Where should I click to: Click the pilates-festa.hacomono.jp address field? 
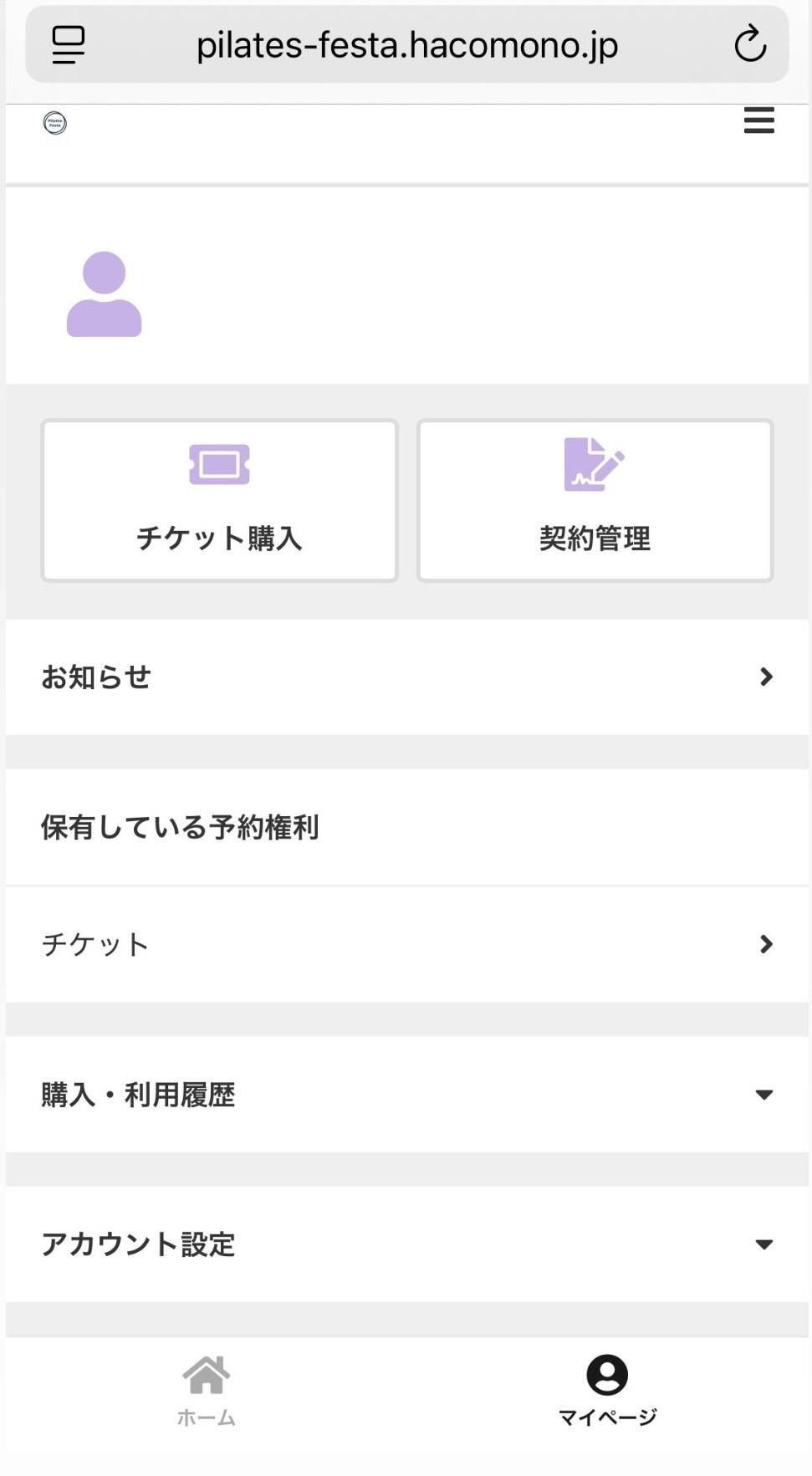407,45
